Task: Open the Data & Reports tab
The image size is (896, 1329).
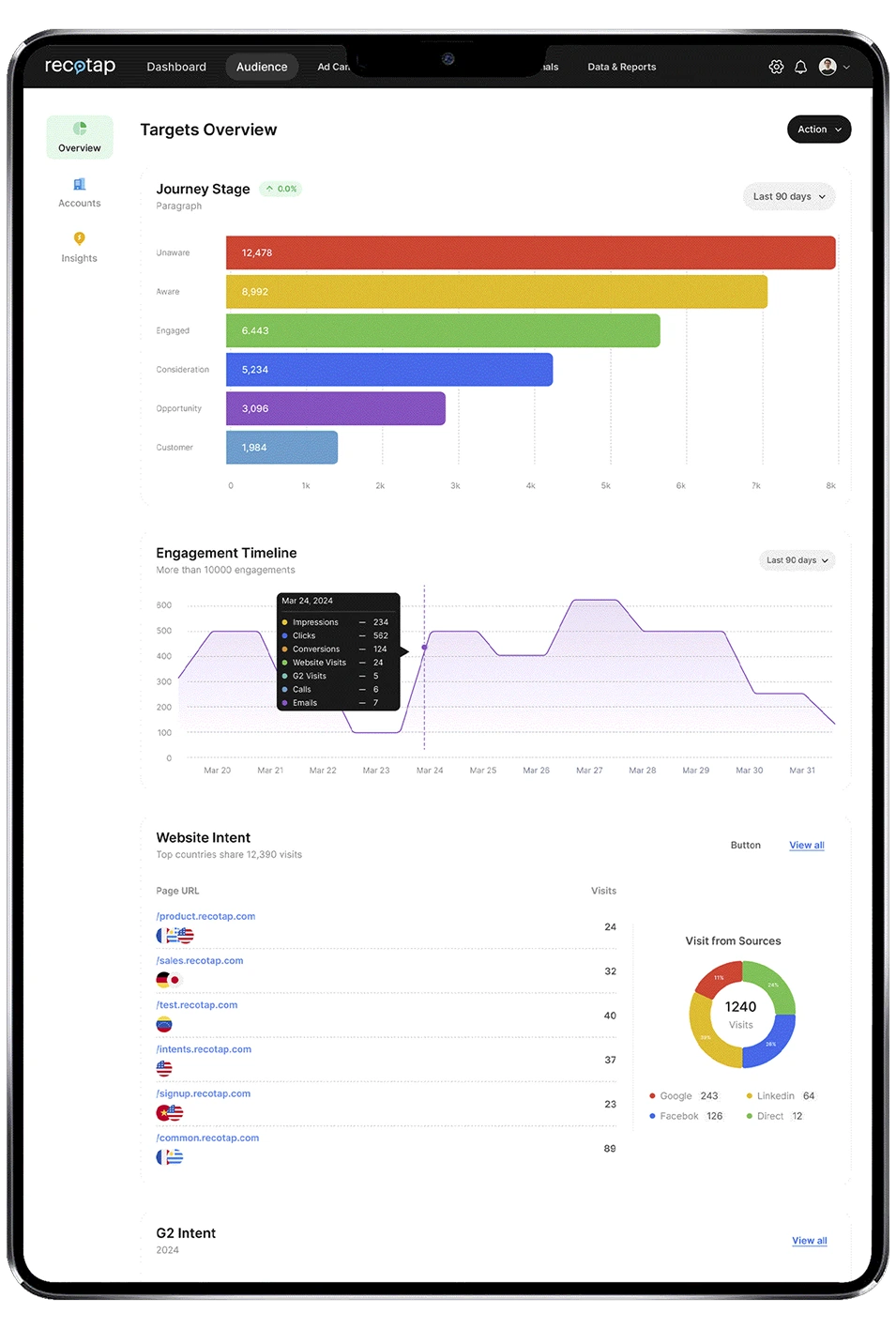Action: point(621,67)
